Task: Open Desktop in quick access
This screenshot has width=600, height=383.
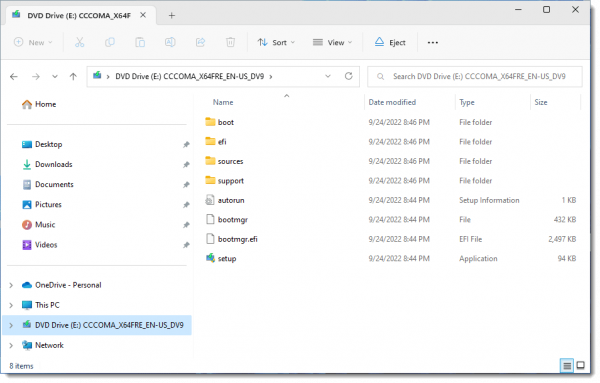Action: (x=42, y=144)
